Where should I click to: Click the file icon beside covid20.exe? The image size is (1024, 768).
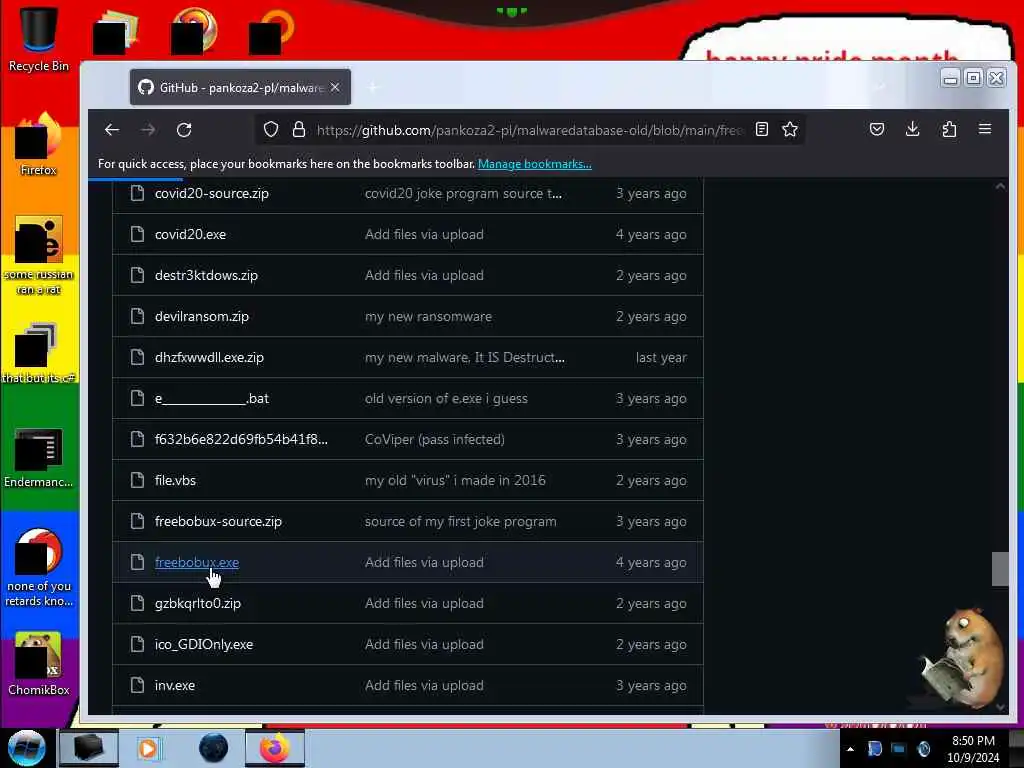(x=137, y=234)
